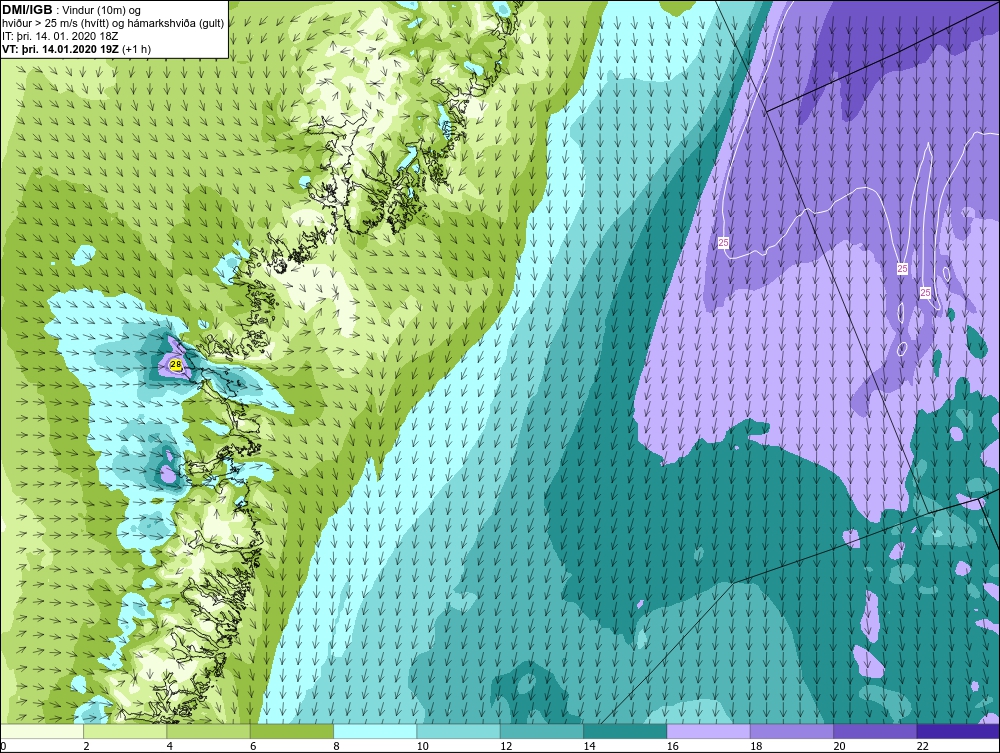Select the 4–6 m/s green legend swatch
Screen dimensions: 1000x753
pyautogui.click(x=209, y=731)
